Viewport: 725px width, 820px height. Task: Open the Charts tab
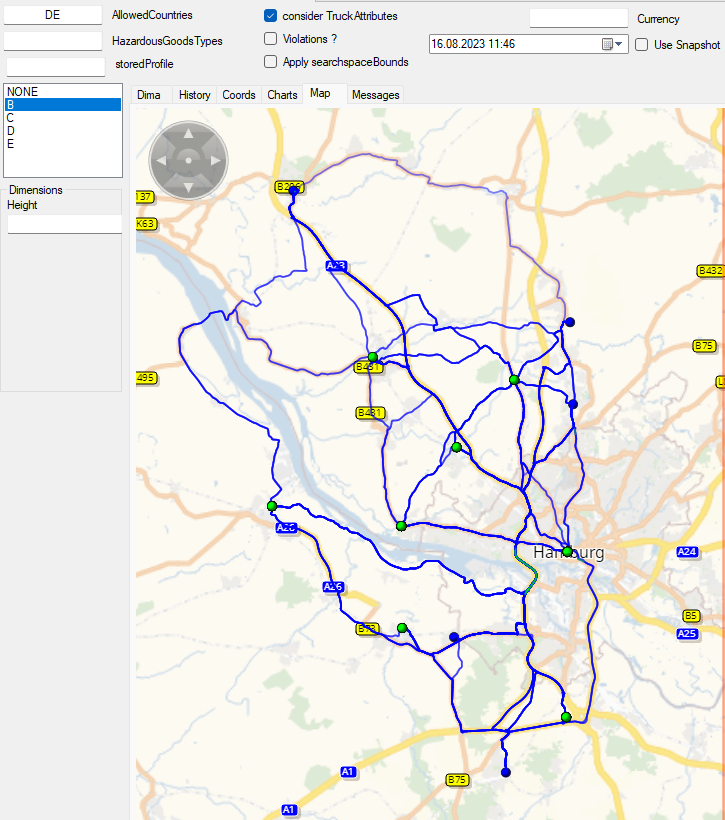pos(282,95)
